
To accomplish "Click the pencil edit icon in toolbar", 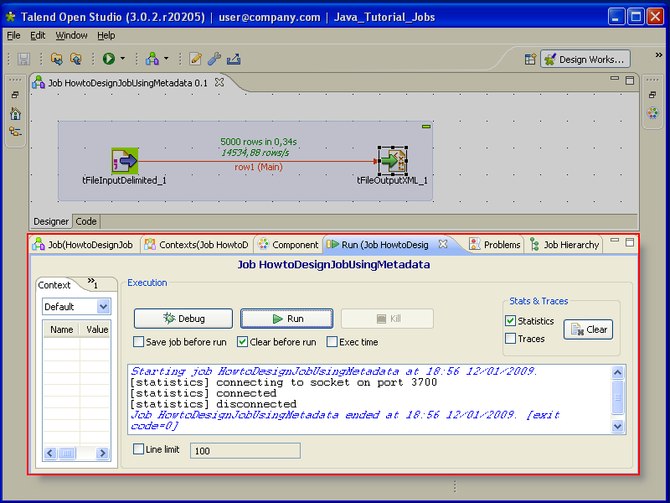I will coord(195,59).
